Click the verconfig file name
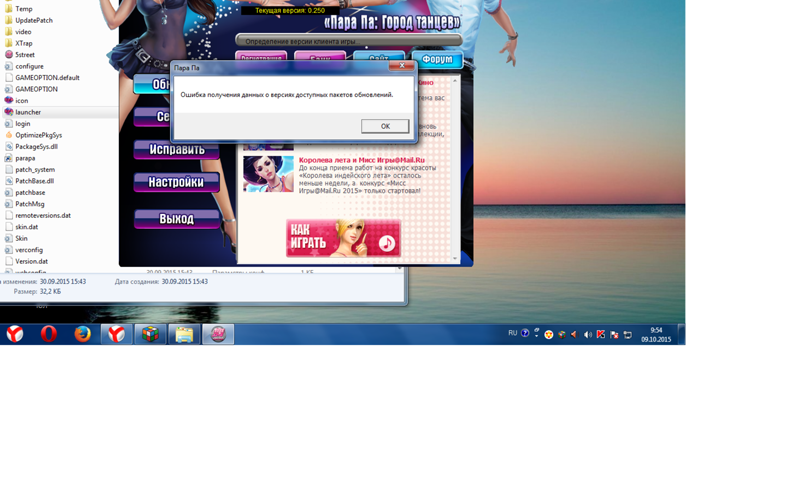The height and width of the screenshot is (501, 800). point(29,250)
